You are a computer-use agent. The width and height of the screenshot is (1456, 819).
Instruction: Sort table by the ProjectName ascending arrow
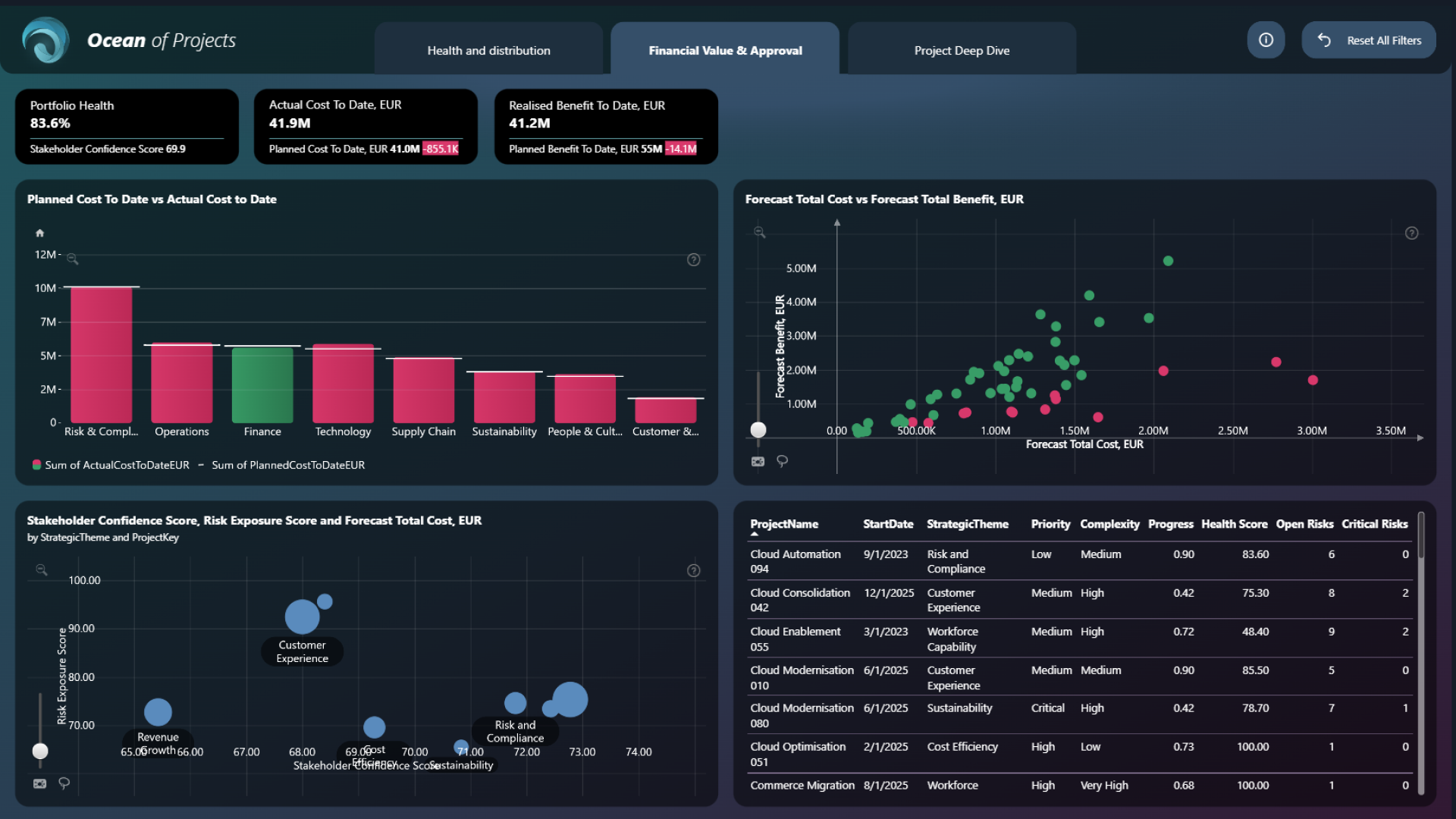click(x=754, y=535)
